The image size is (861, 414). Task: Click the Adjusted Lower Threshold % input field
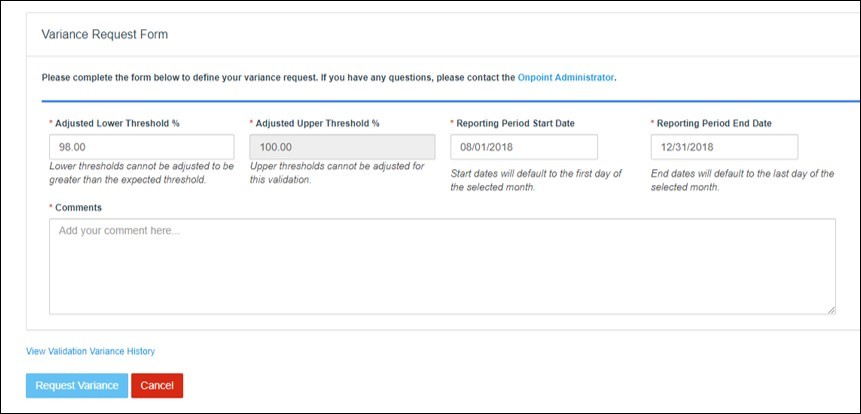click(x=142, y=147)
